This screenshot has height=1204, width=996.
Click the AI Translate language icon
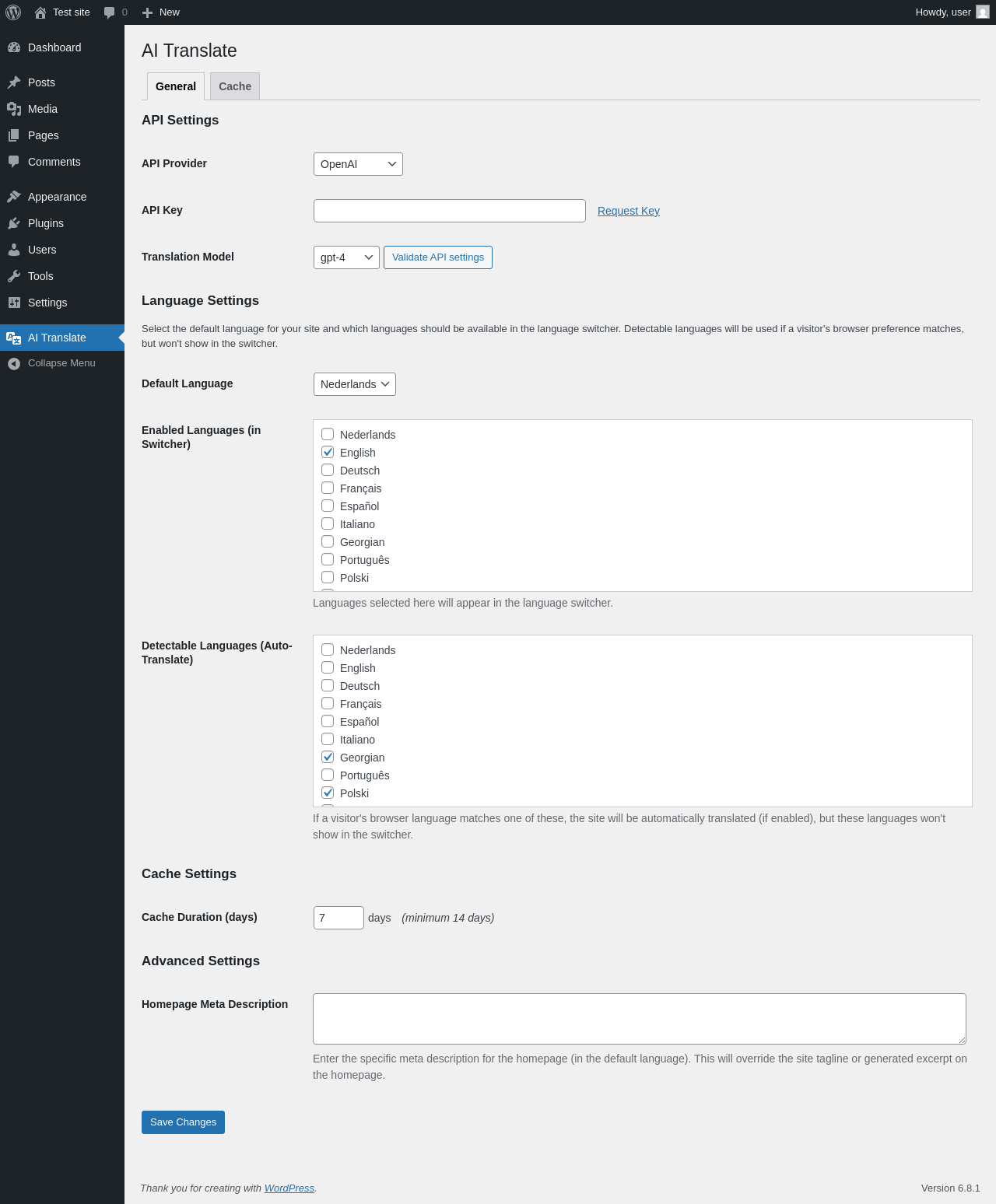coord(14,338)
